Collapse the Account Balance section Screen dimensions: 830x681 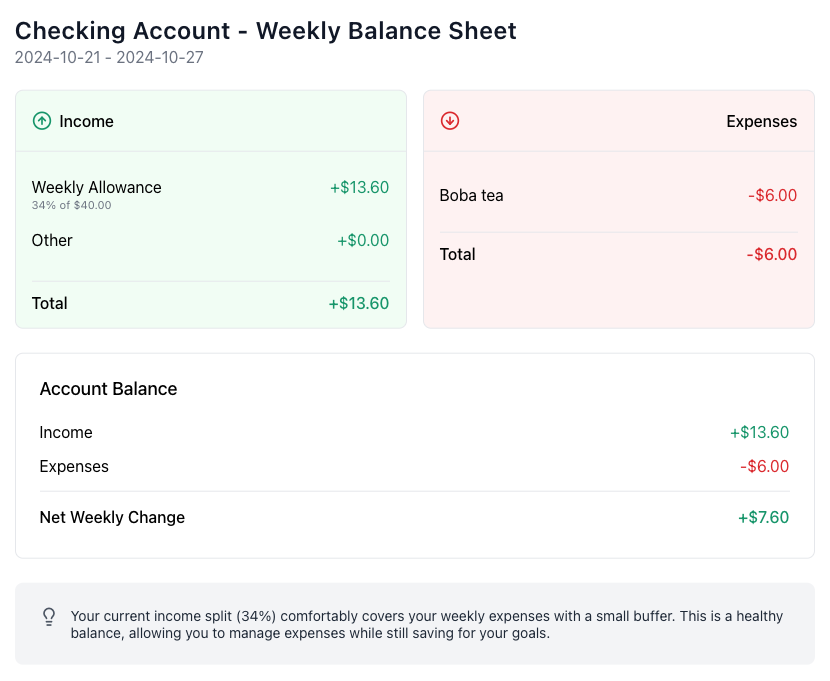[x=108, y=389]
